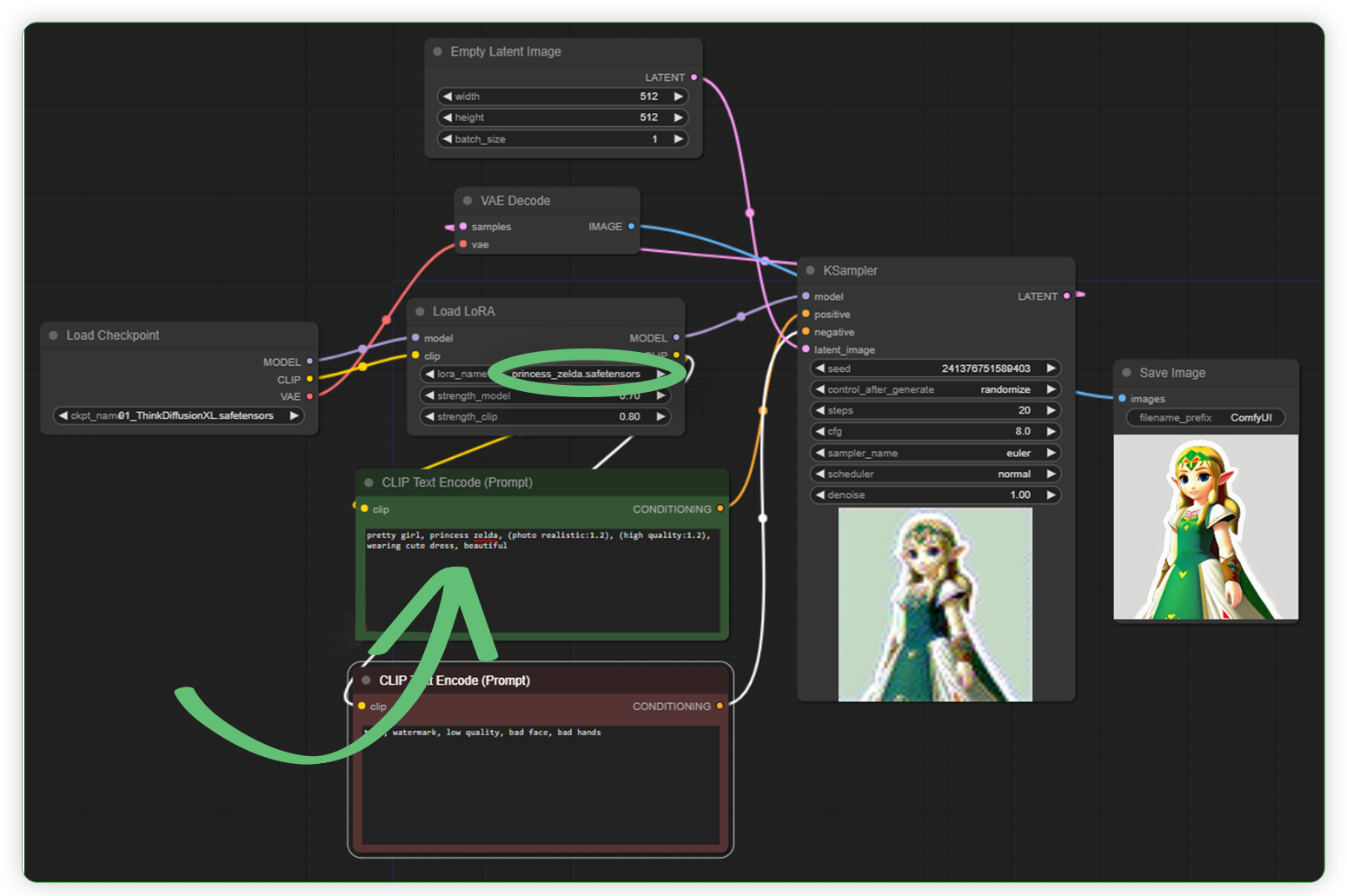Click KSampler's LATENT output port

pos(1067,296)
